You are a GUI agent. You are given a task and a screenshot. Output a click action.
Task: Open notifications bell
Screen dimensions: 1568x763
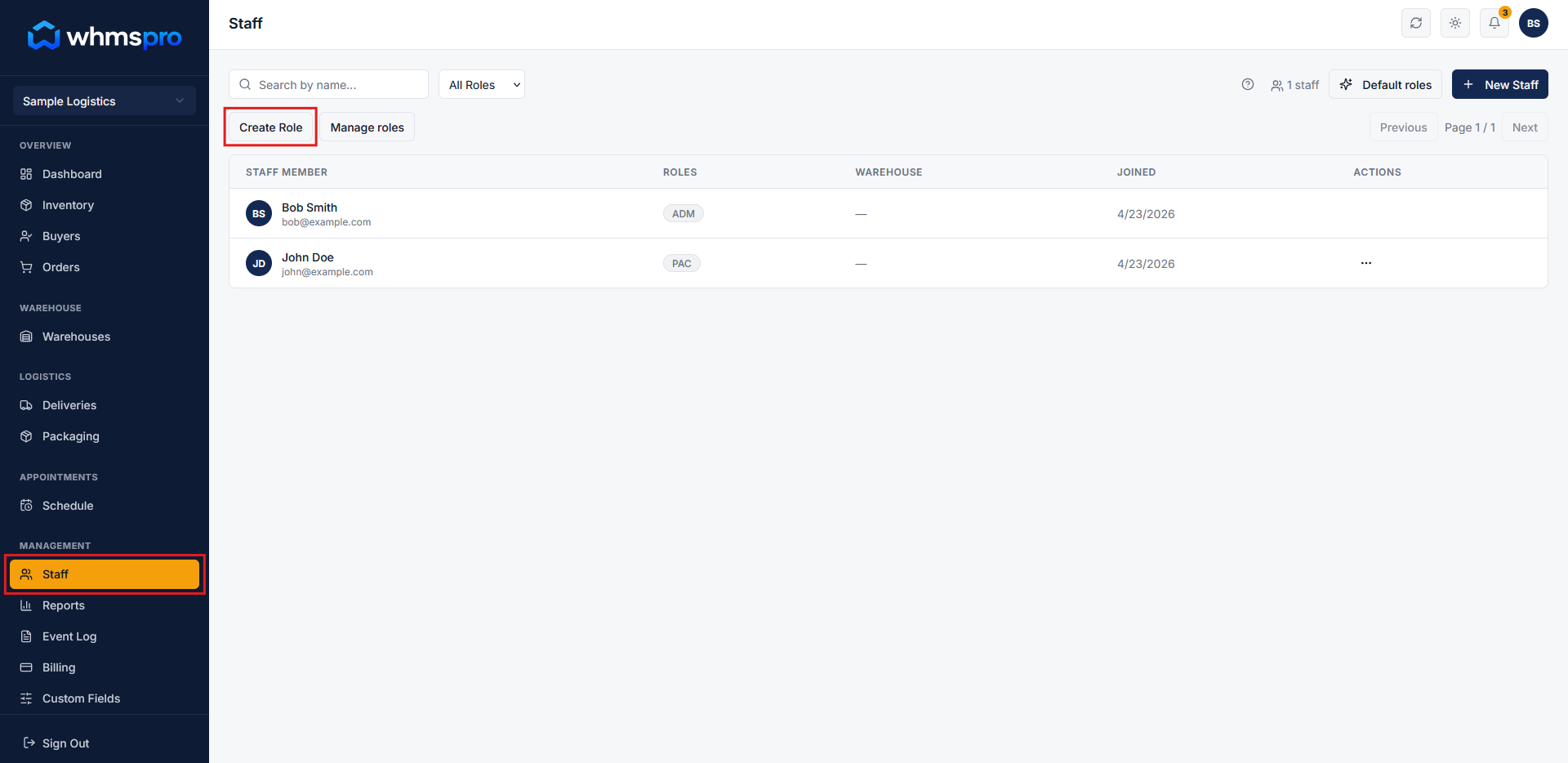[x=1494, y=23]
